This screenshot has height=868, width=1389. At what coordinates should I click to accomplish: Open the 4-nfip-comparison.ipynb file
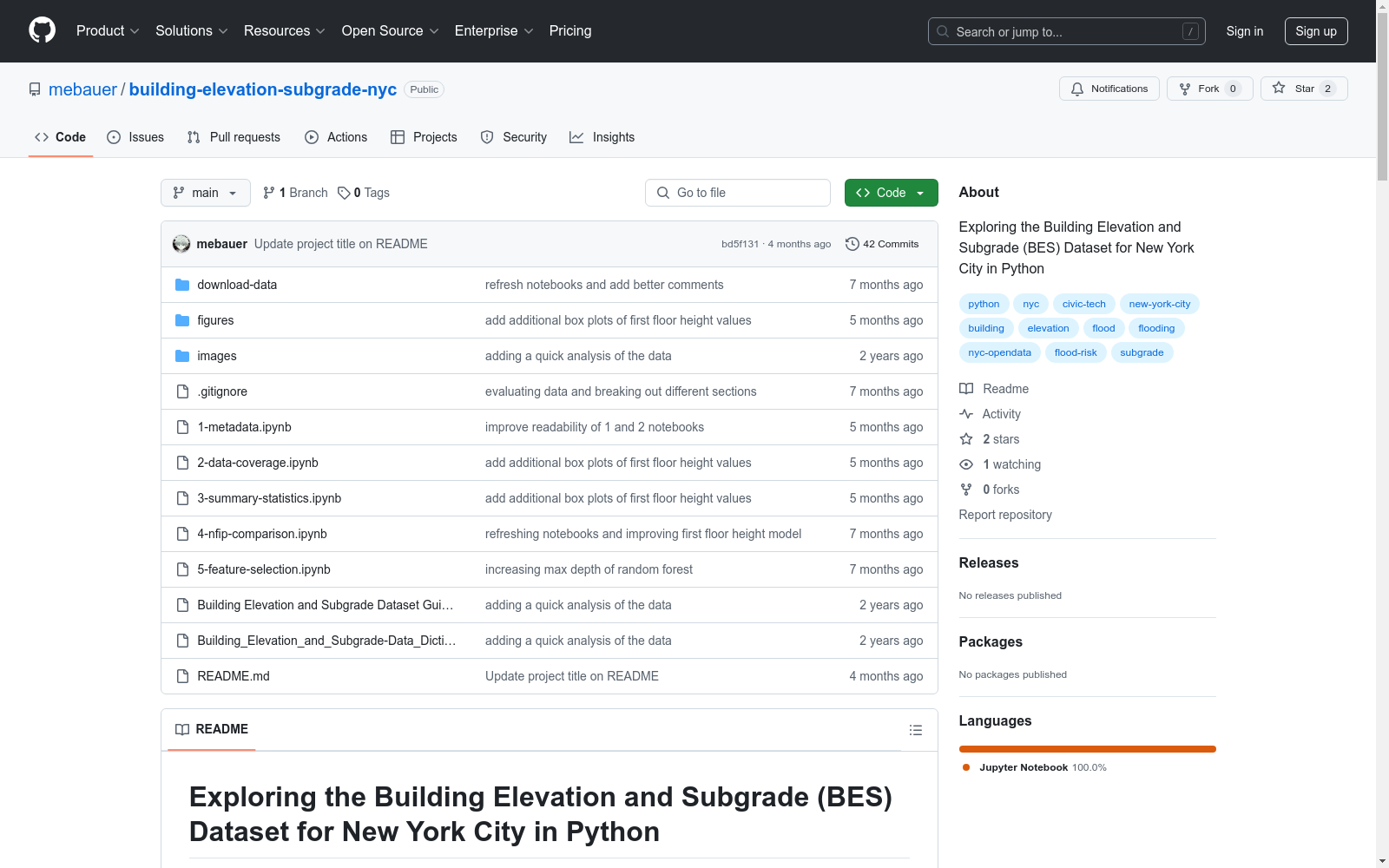click(x=262, y=534)
